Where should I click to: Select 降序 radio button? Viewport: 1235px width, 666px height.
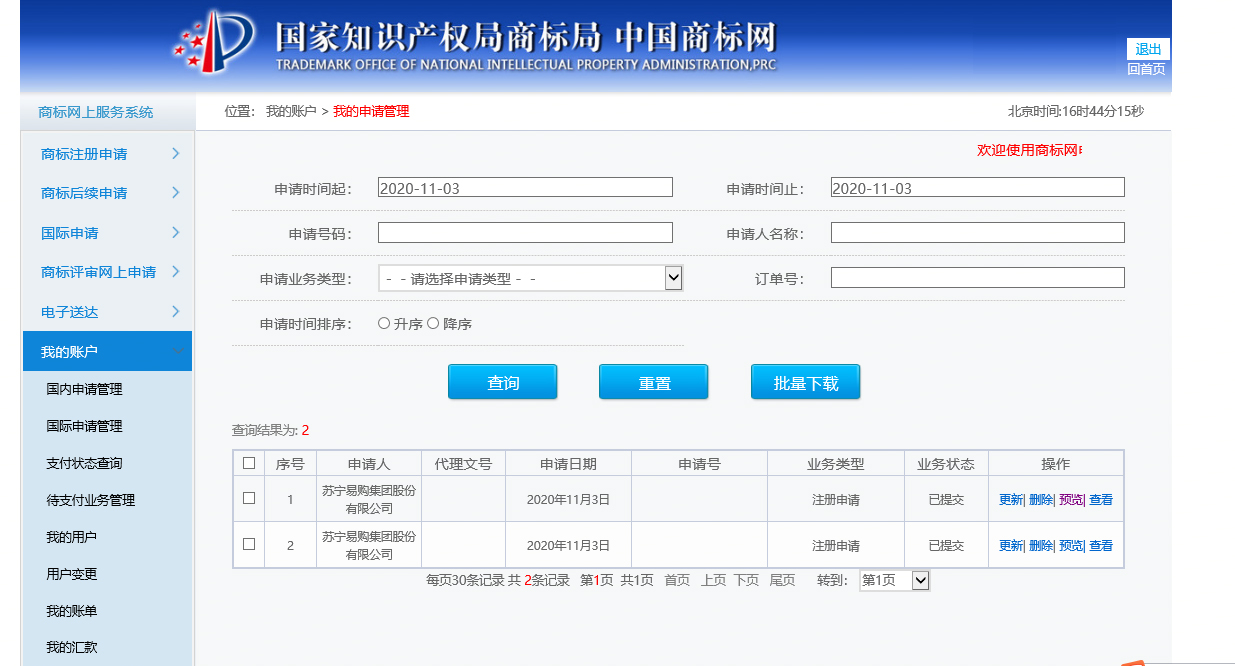pyautogui.click(x=433, y=323)
